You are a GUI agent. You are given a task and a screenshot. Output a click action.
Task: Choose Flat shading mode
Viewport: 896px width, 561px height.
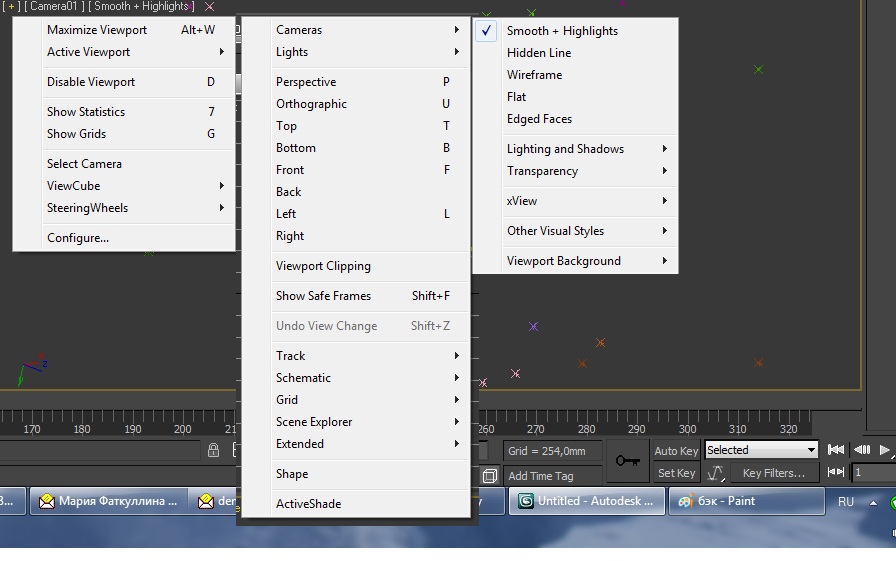576,97
